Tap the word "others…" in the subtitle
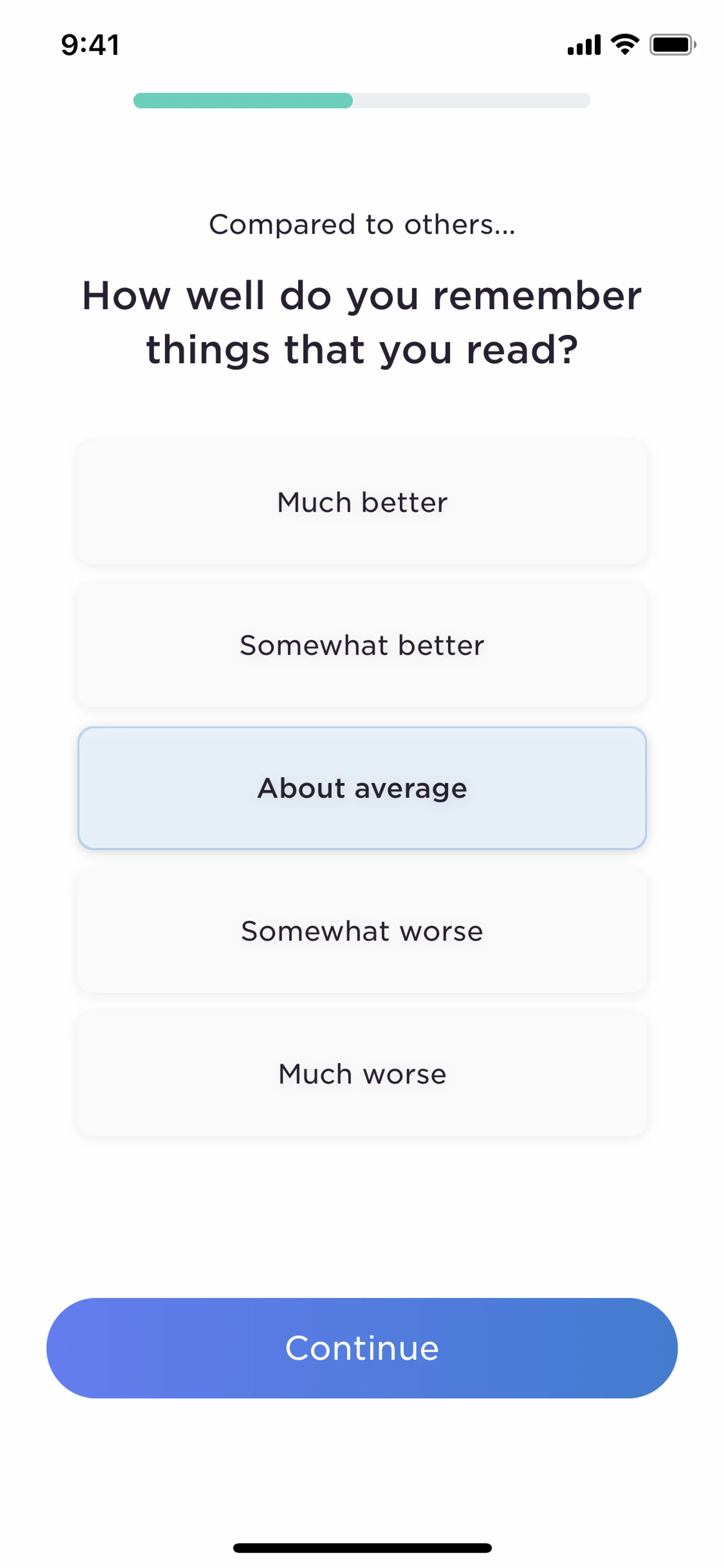This screenshot has width=724, height=1568. click(460, 225)
